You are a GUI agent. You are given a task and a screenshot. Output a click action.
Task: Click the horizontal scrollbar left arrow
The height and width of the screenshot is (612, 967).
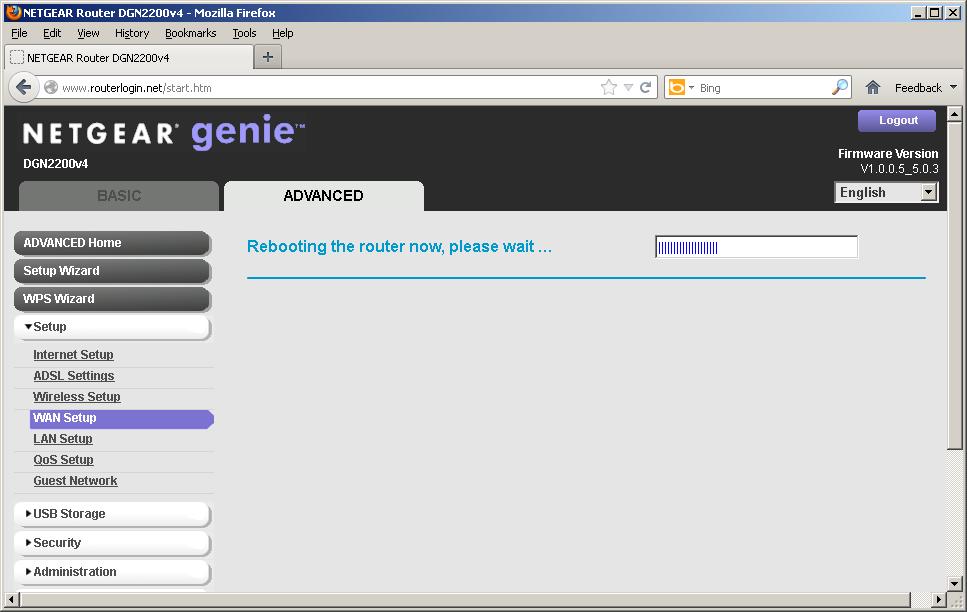12,599
